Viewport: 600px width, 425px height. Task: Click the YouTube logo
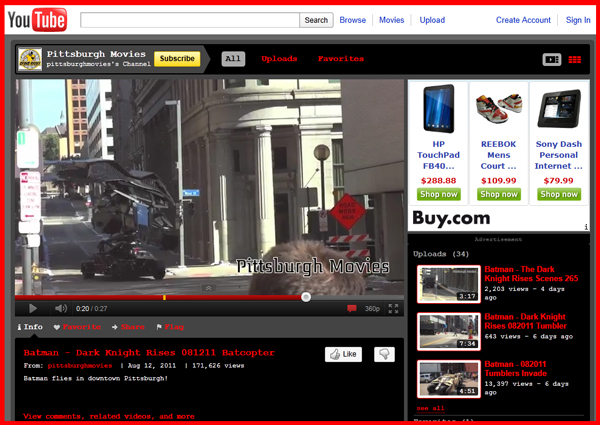(37, 20)
